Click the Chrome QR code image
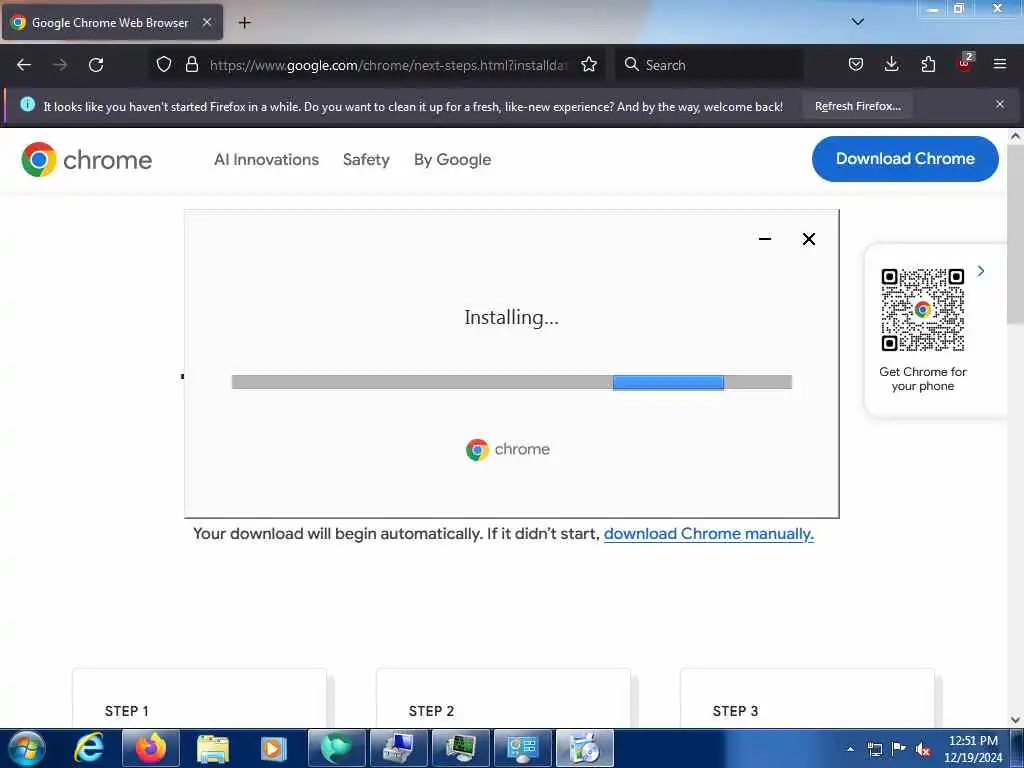Screen dimensions: 1024x768 point(922,310)
